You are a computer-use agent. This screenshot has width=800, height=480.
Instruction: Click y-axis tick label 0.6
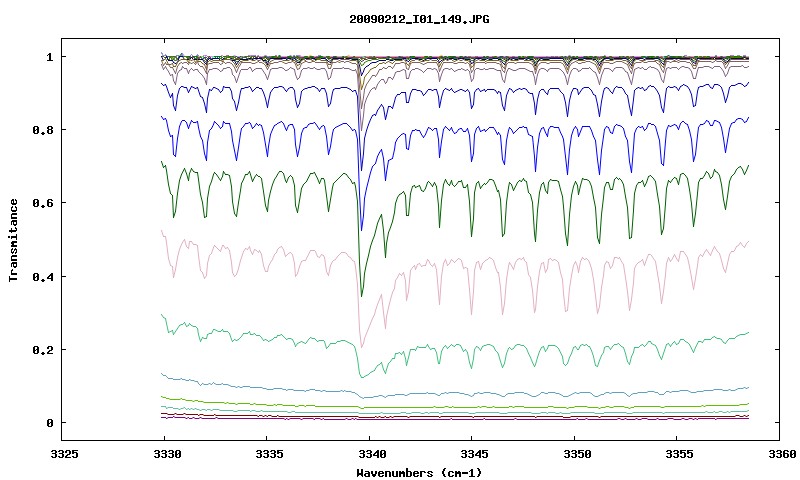pyautogui.click(x=43, y=203)
